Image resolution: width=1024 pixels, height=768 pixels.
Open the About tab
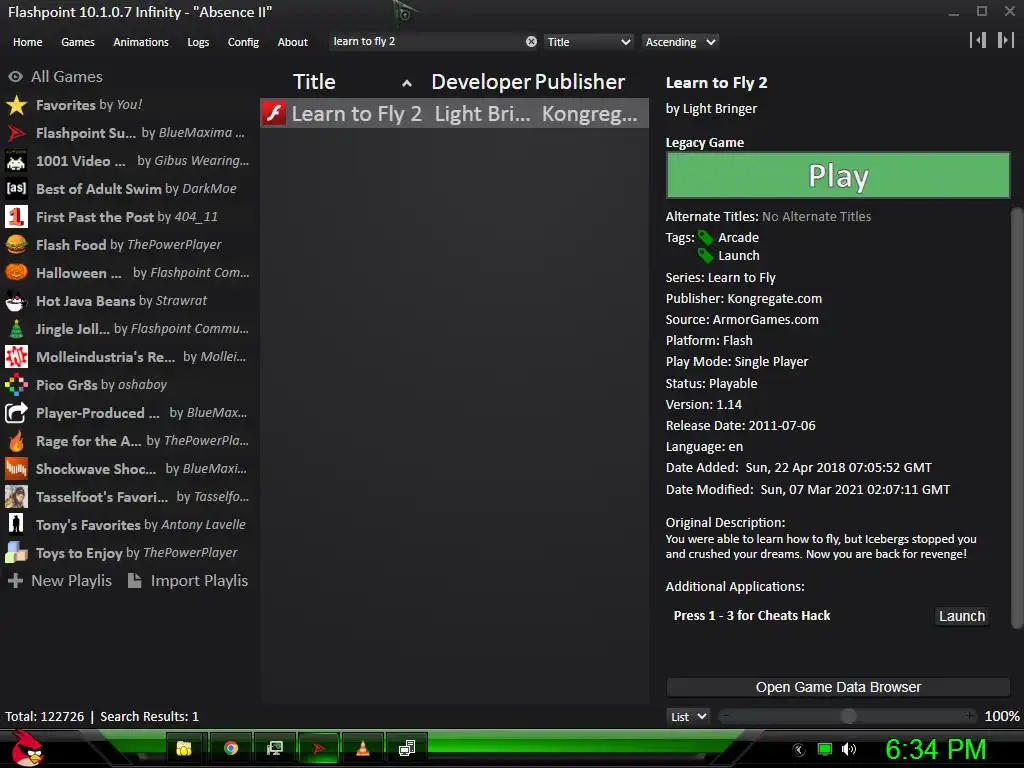point(292,42)
